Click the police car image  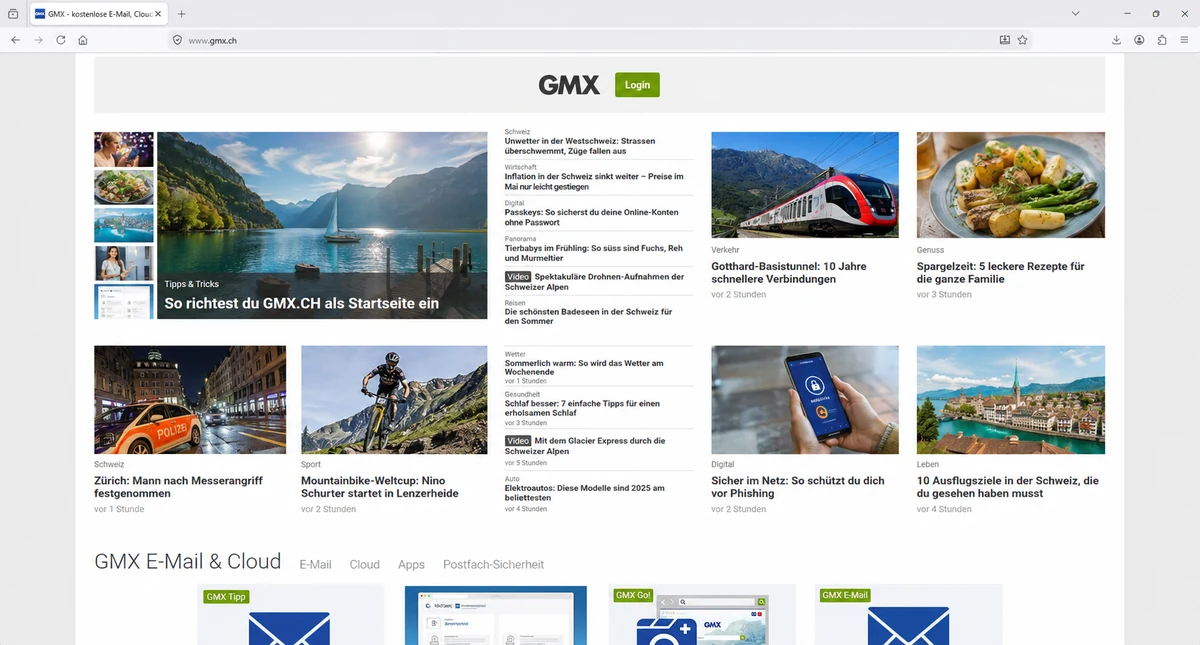pyautogui.click(x=190, y=400)
